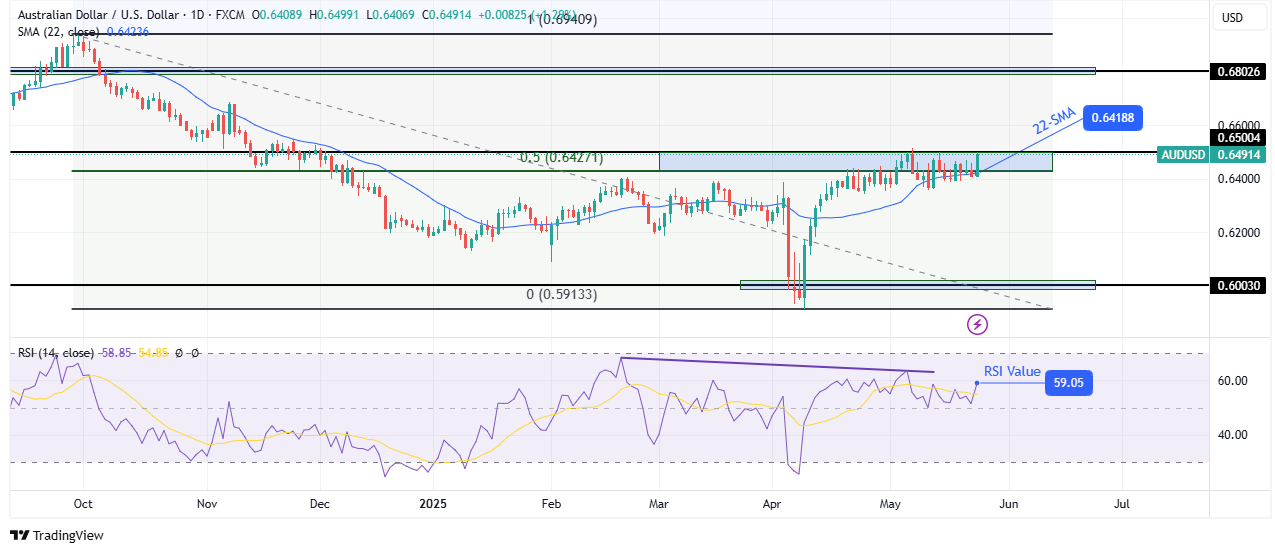Click the purple lightning event icon

click(x=977, y=324)
